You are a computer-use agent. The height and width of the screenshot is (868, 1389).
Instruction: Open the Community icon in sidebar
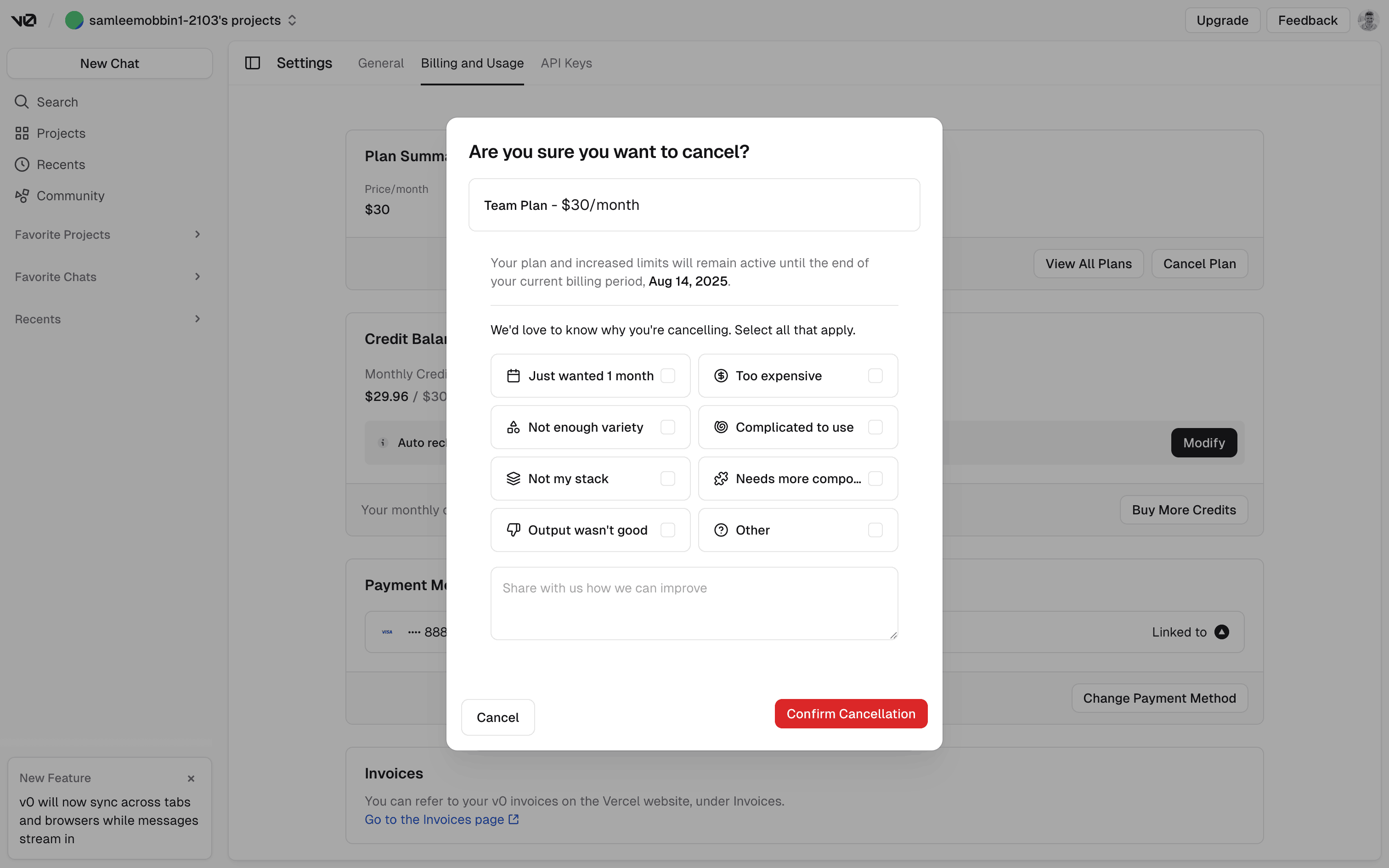point(22,196)
